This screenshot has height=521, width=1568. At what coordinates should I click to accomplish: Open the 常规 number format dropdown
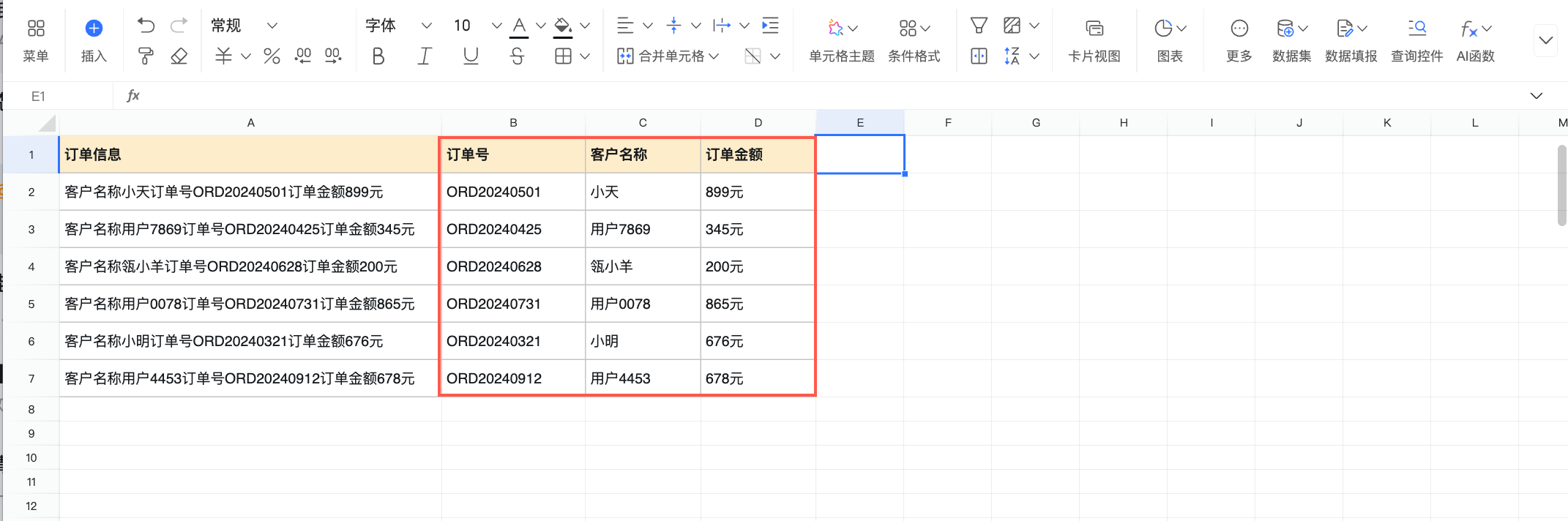244,26
